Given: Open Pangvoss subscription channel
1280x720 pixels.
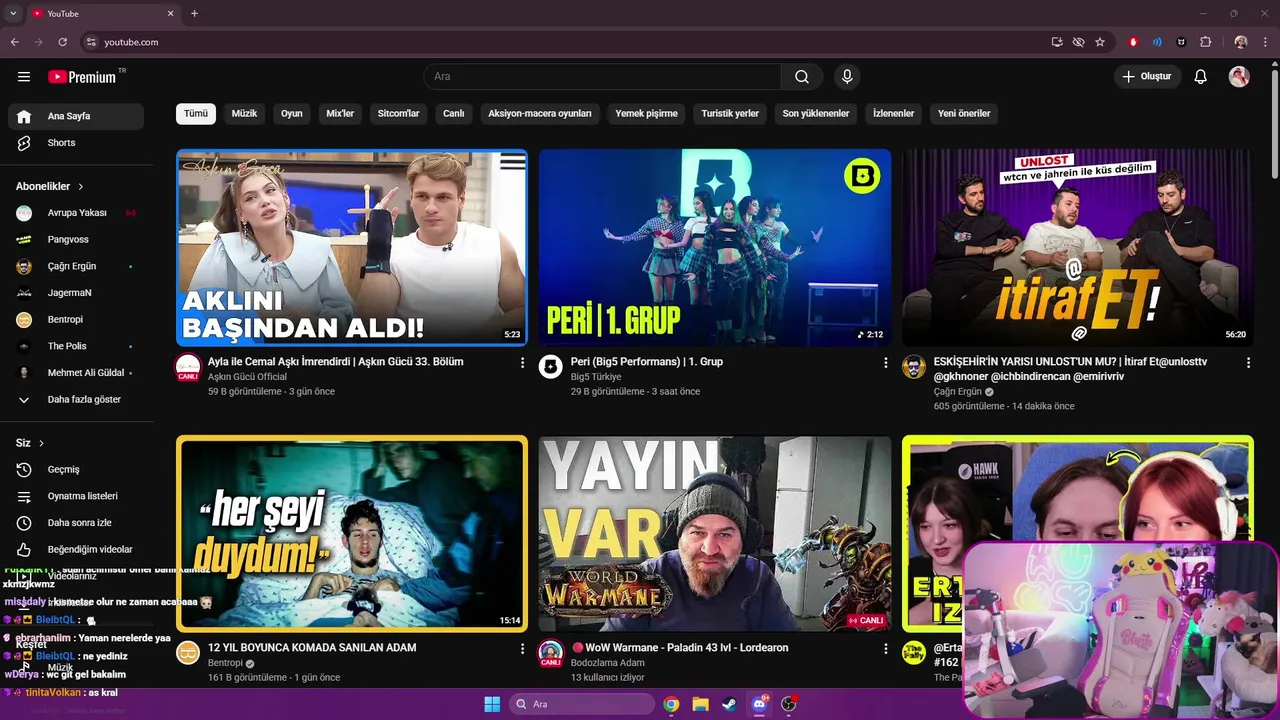Looking at the screenshot, I should tap(76, 240).
